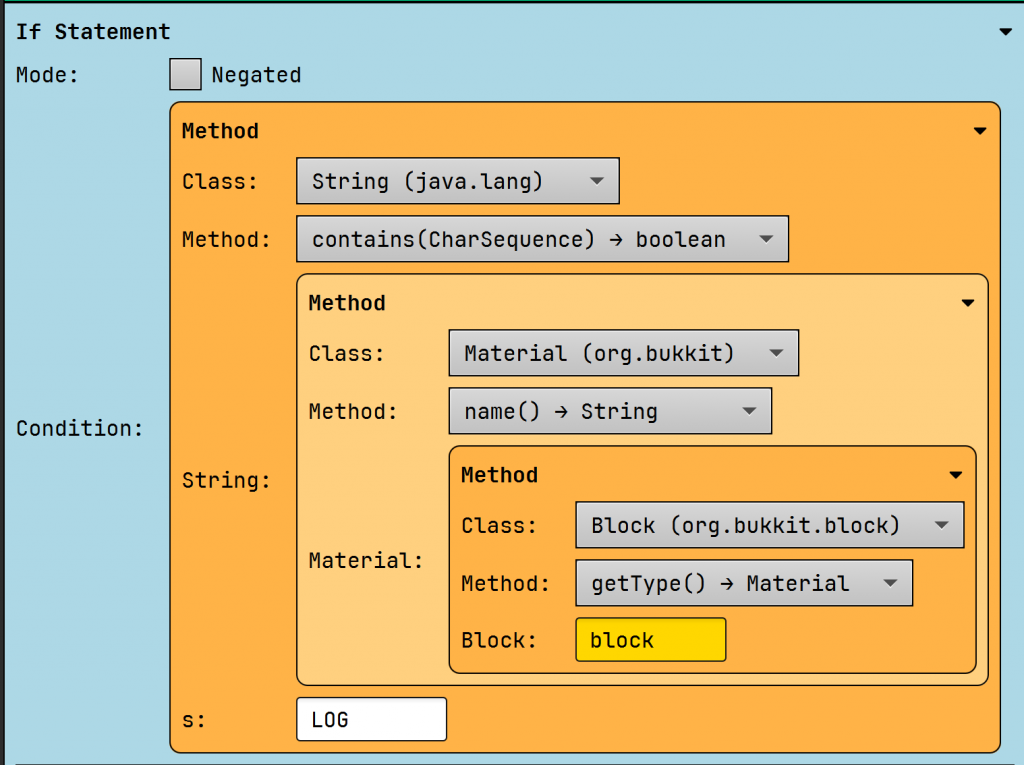Open the name() → String method dropdown

(x=610, y=411)
